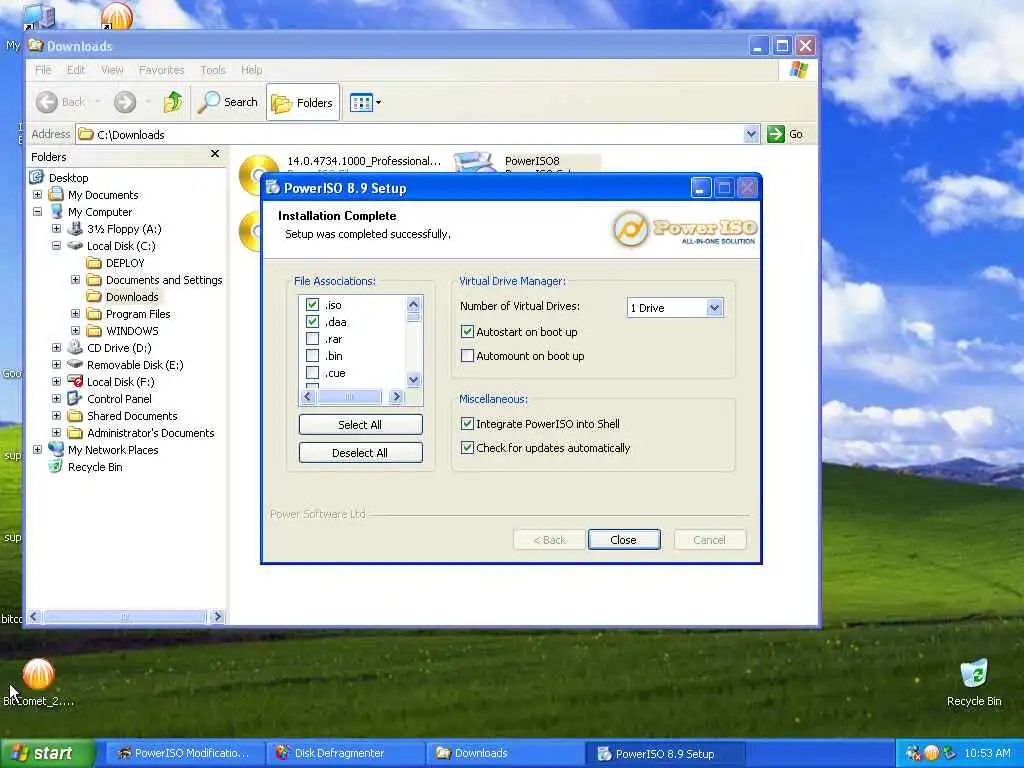Go up one folder level icon

(173, 102)
